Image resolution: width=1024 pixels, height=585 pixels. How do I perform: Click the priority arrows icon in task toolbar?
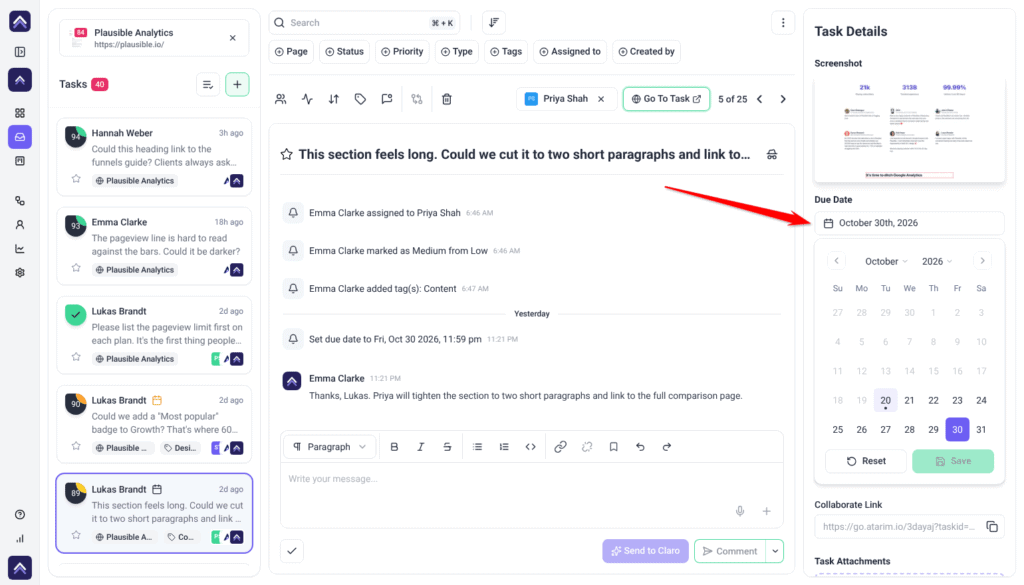coord(334,99)
